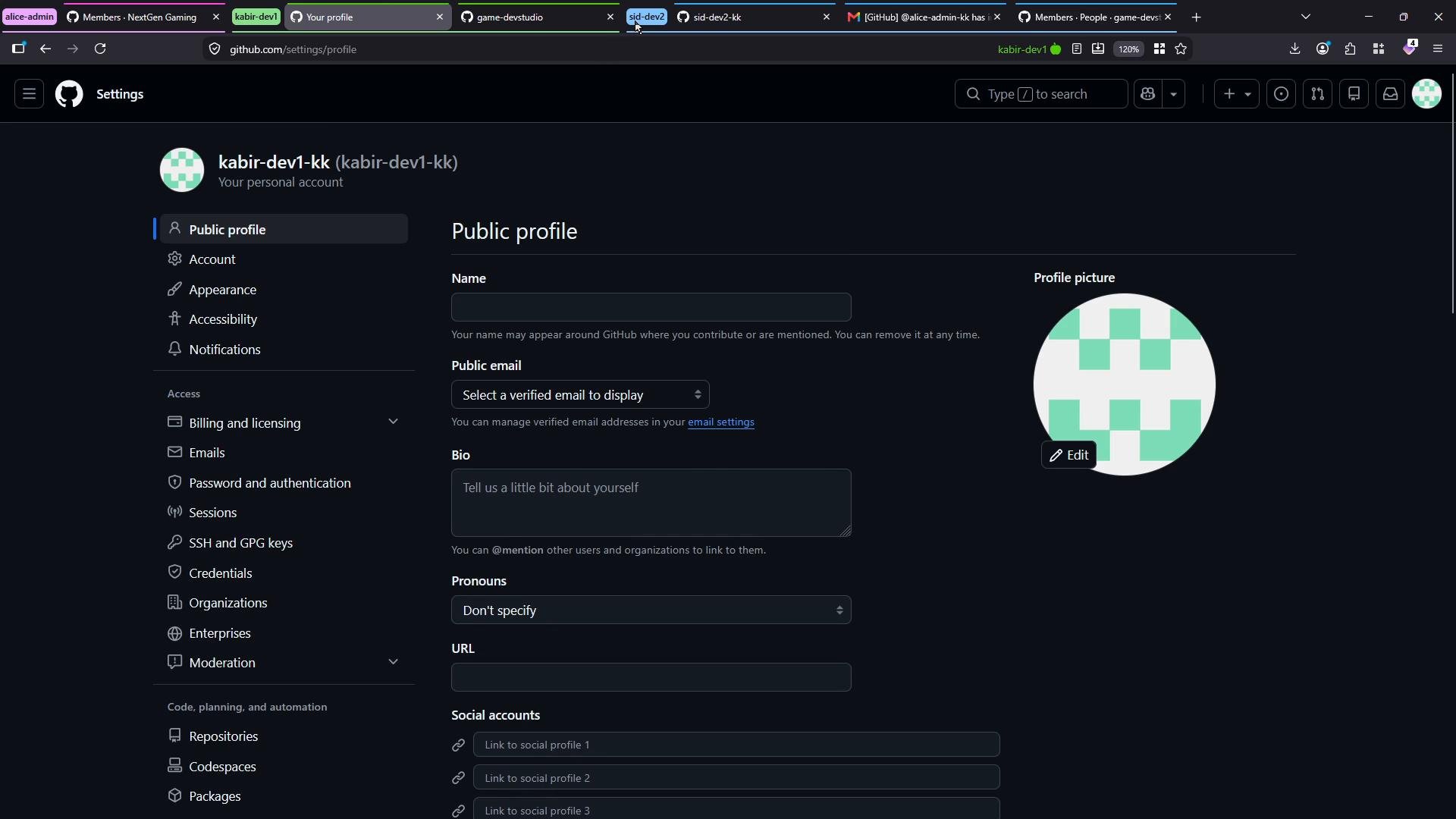Go back to previous page
Viewport: 1456px width, 819px height.
point(45,49)
